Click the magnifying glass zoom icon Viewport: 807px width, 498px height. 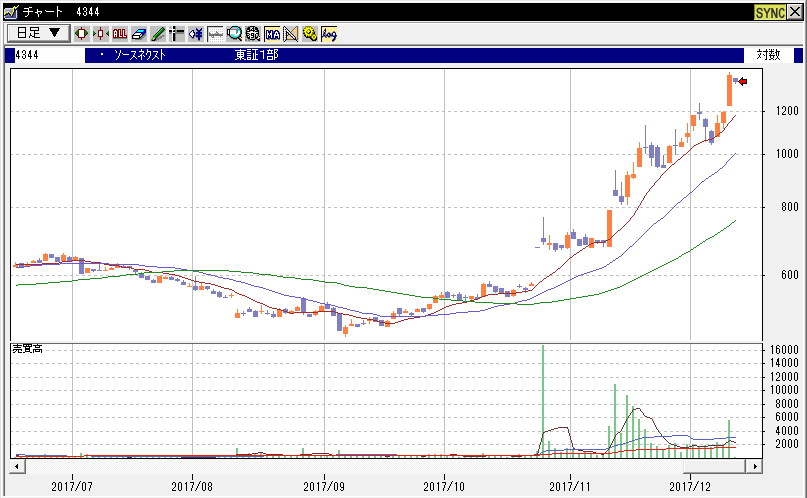tap(234, 33)
